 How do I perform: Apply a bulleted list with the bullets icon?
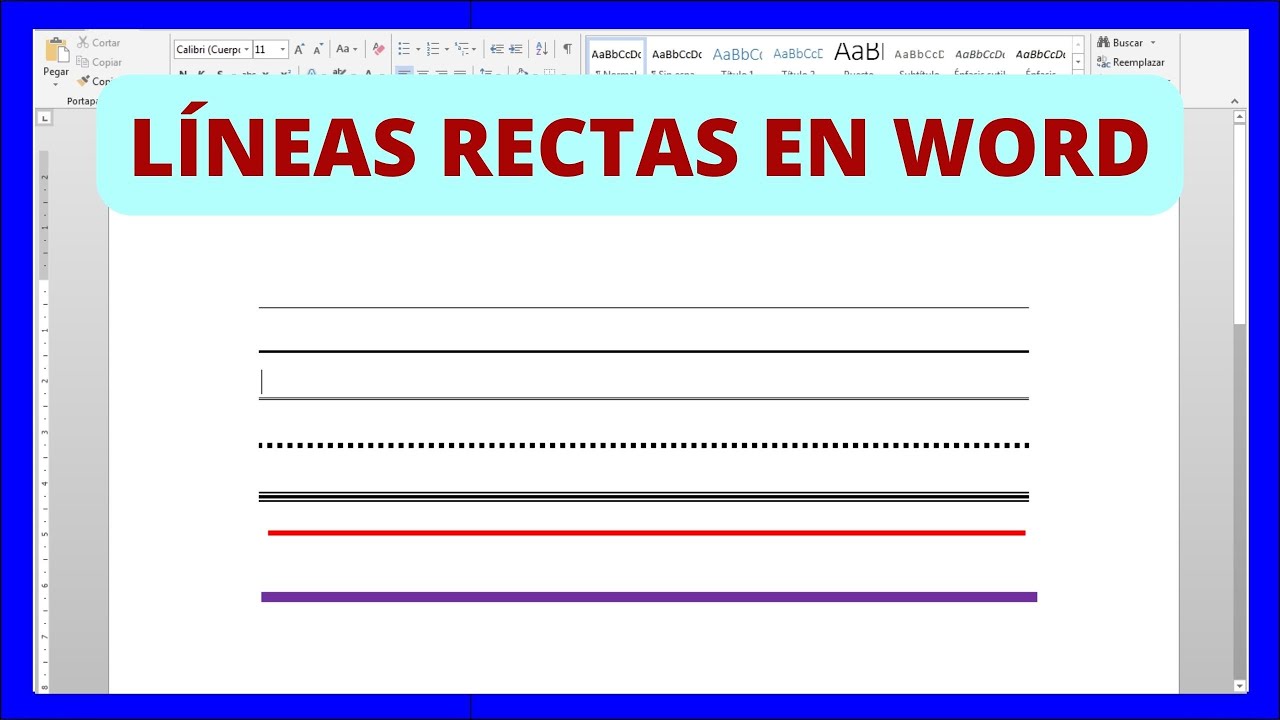click(404, 49)
